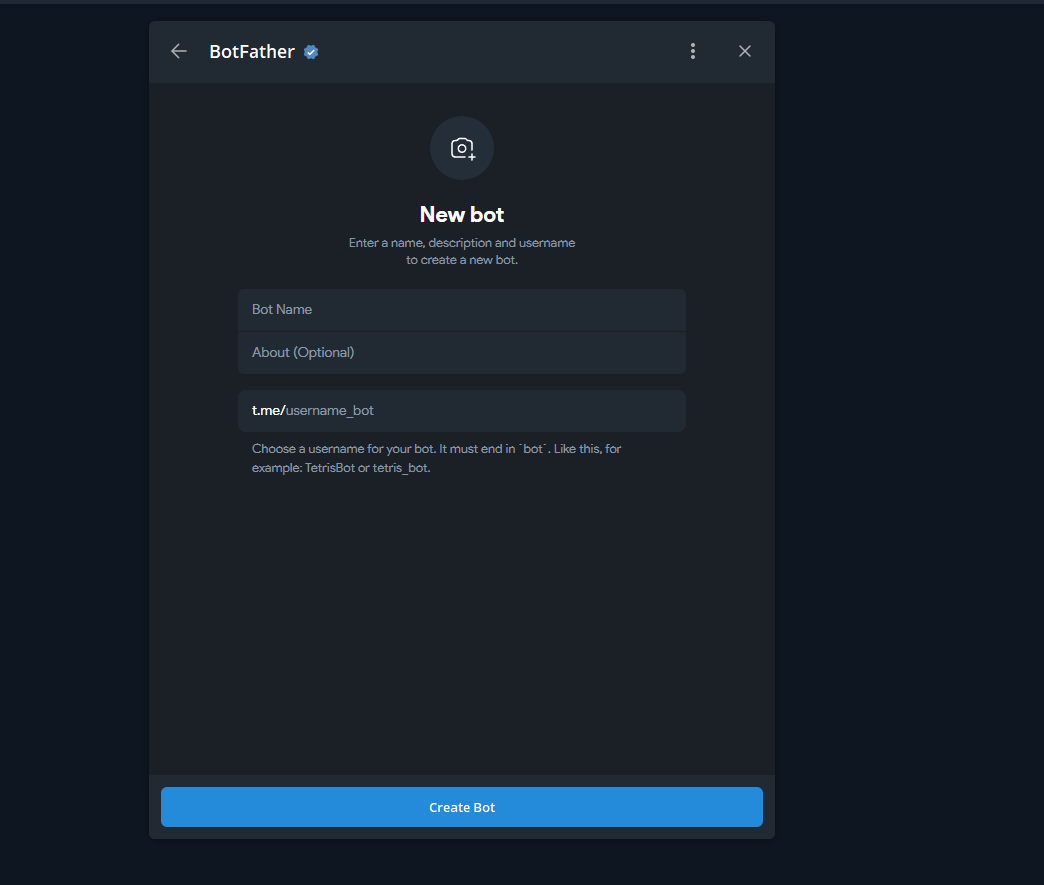Click the verified badge next to BotFather
Viewport: 1044px width, 885px height.
click(311, 52)
